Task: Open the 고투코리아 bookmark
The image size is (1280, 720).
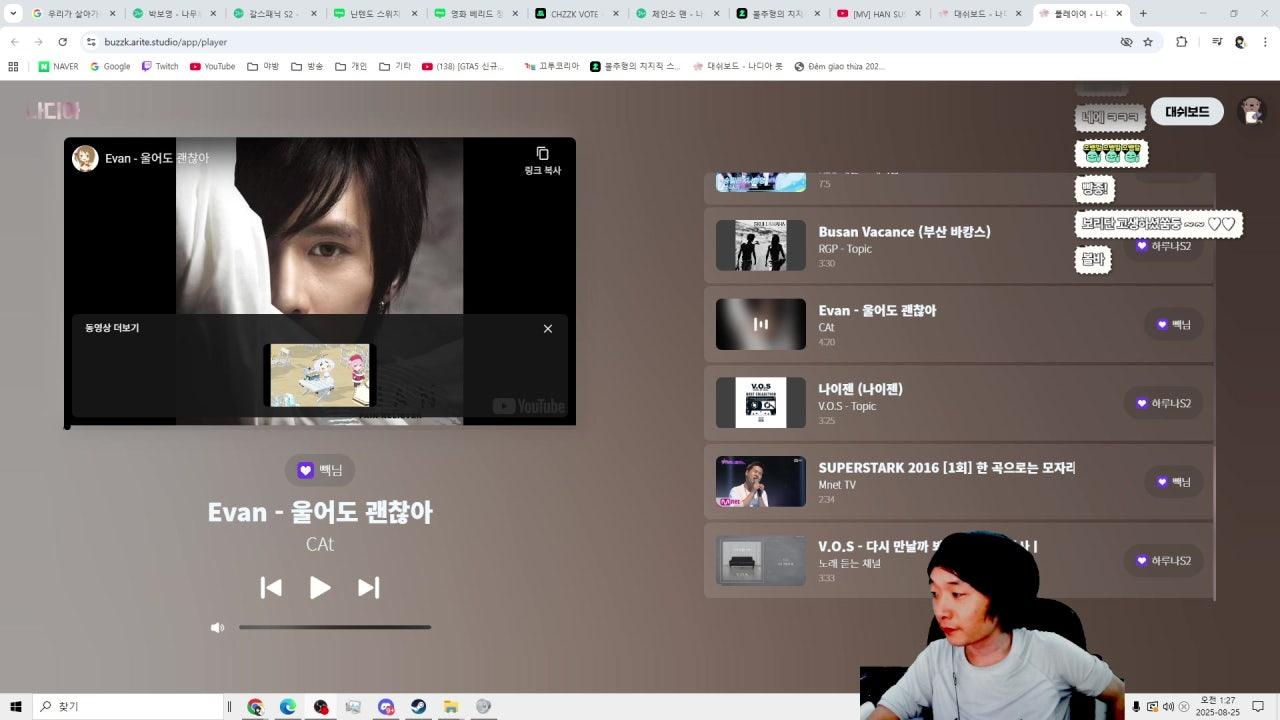Action: 552,66
